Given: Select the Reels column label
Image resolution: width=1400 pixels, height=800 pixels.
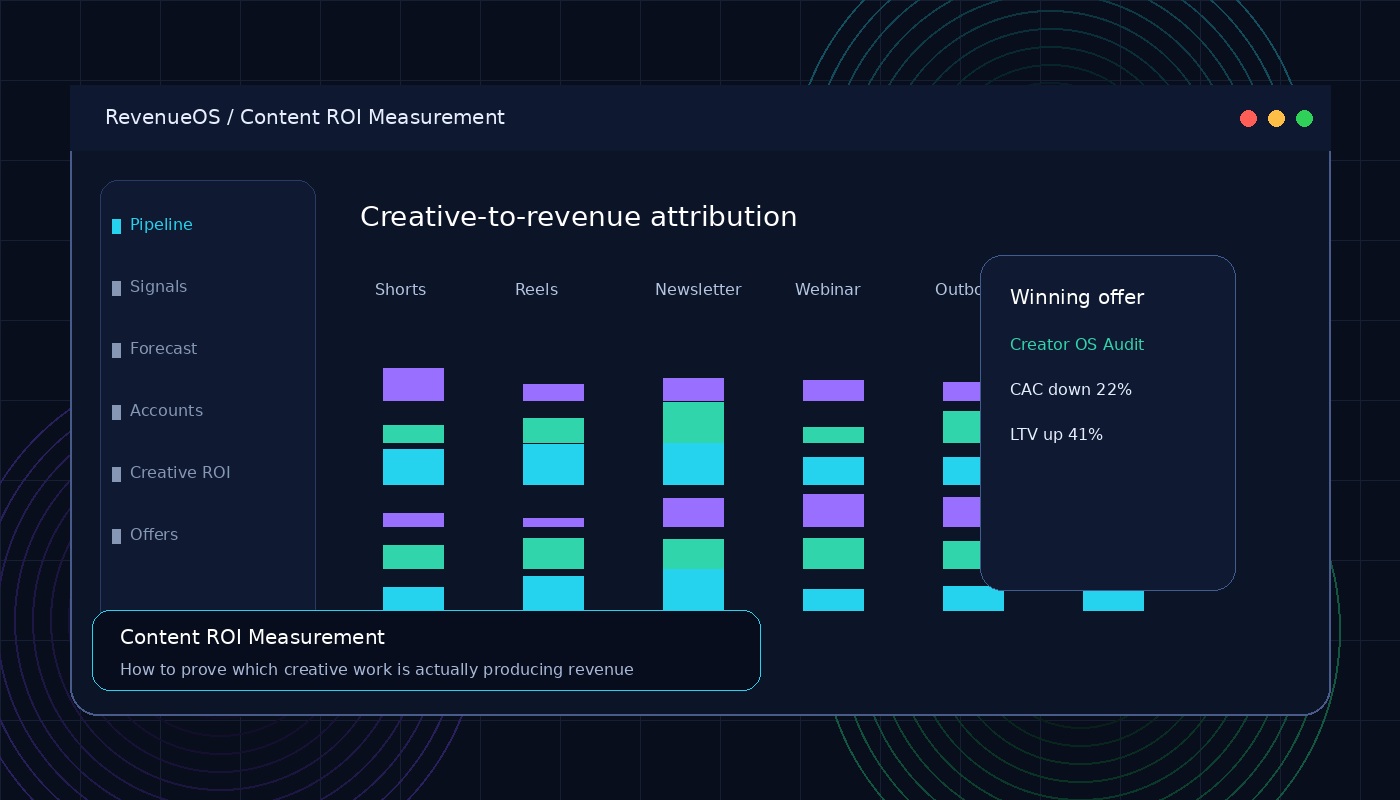Looking at the screenshot, I should [536, 289].
